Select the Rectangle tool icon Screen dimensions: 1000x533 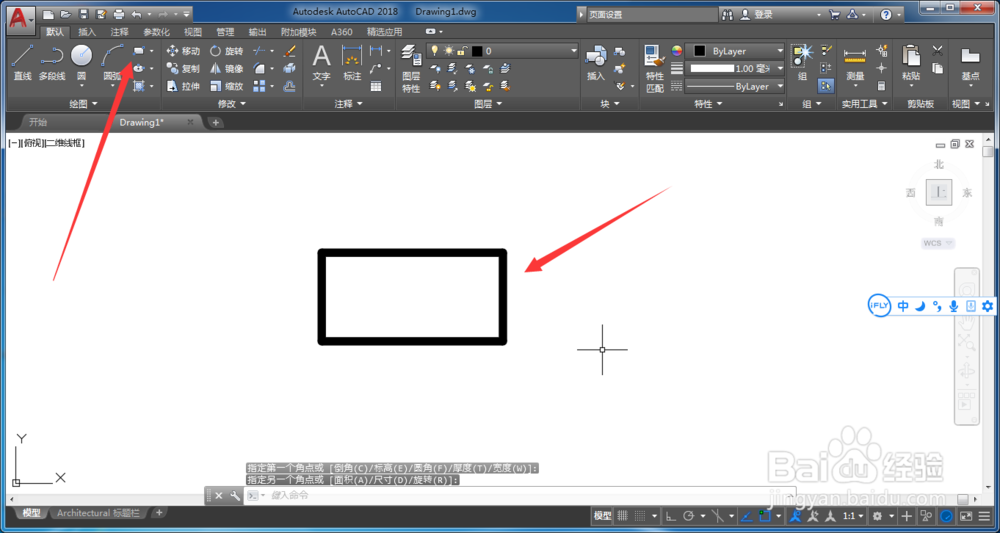pos(138,50)
